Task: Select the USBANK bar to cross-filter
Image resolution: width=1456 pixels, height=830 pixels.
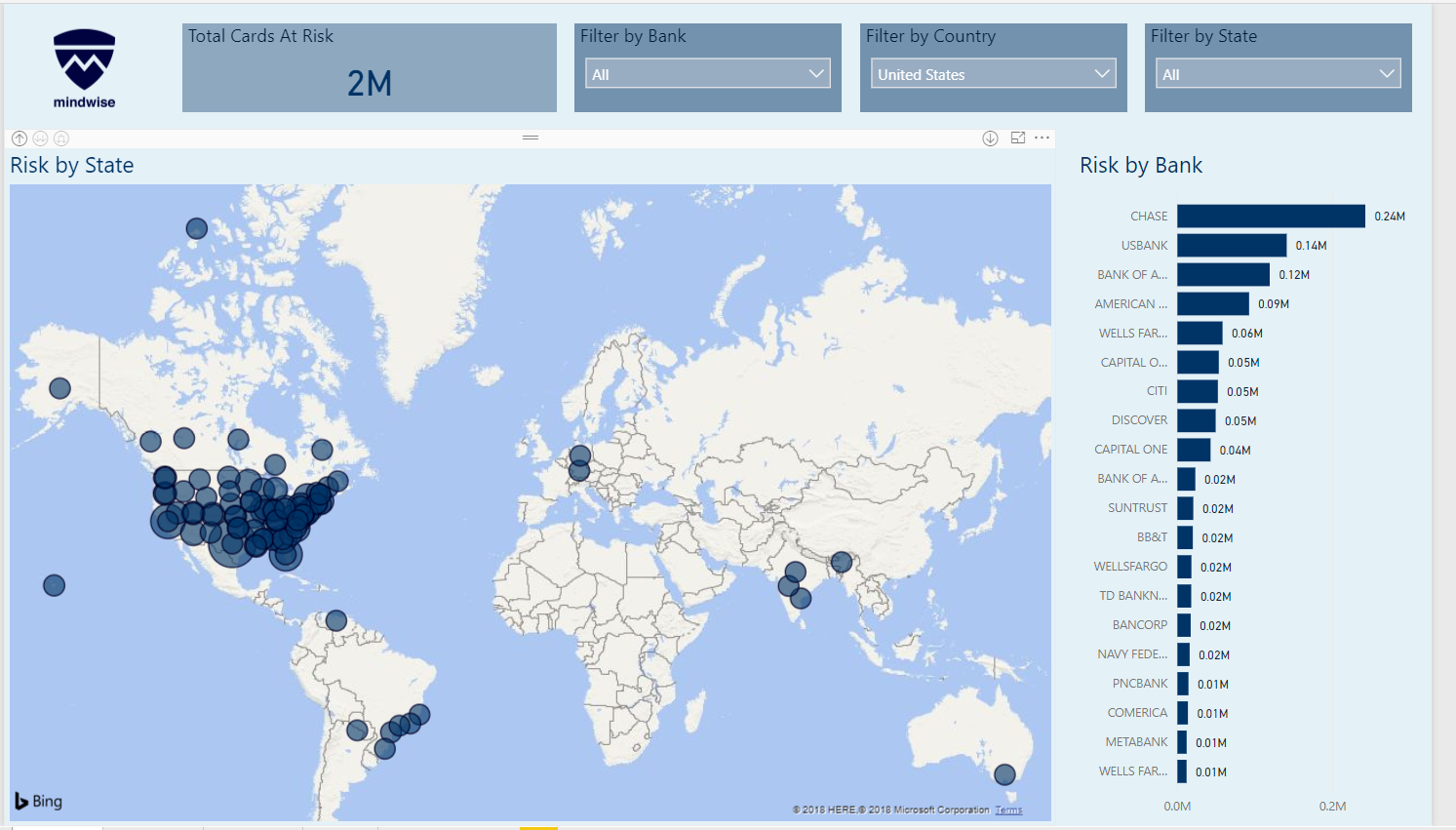Action: (1231, 245)
